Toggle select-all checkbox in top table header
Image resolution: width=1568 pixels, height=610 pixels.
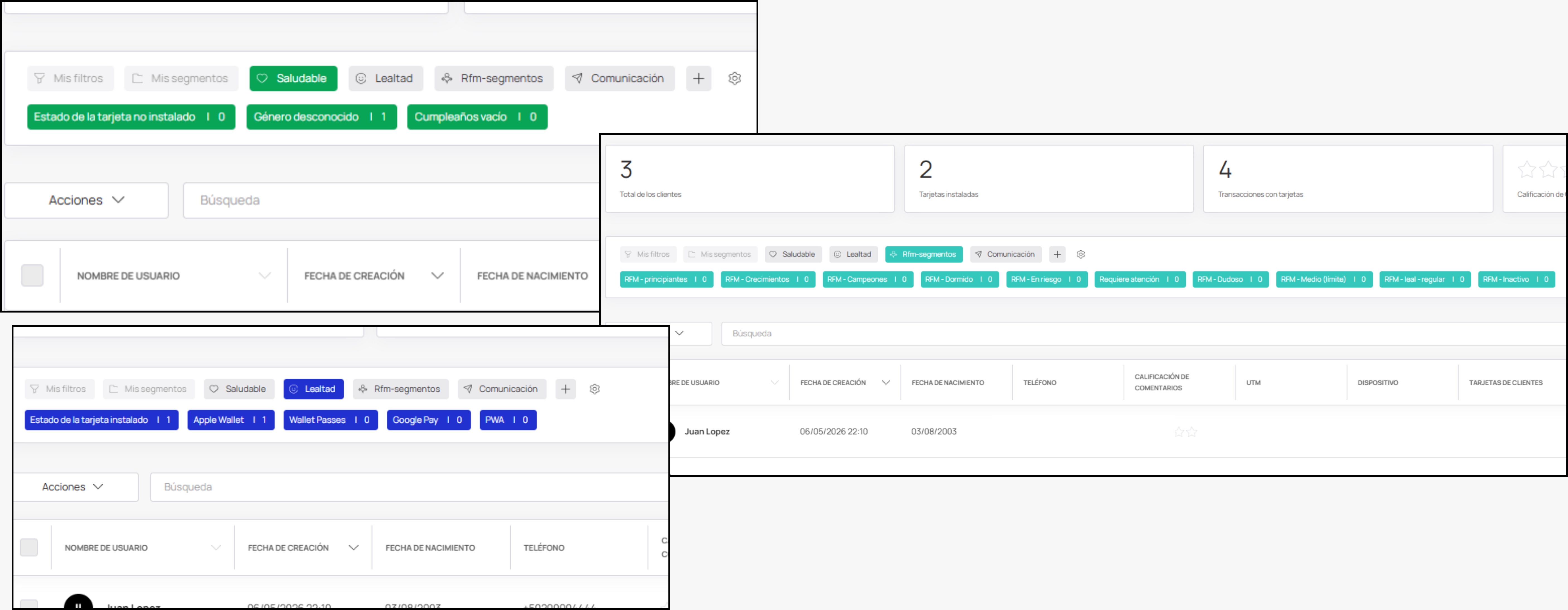point(32,276)
